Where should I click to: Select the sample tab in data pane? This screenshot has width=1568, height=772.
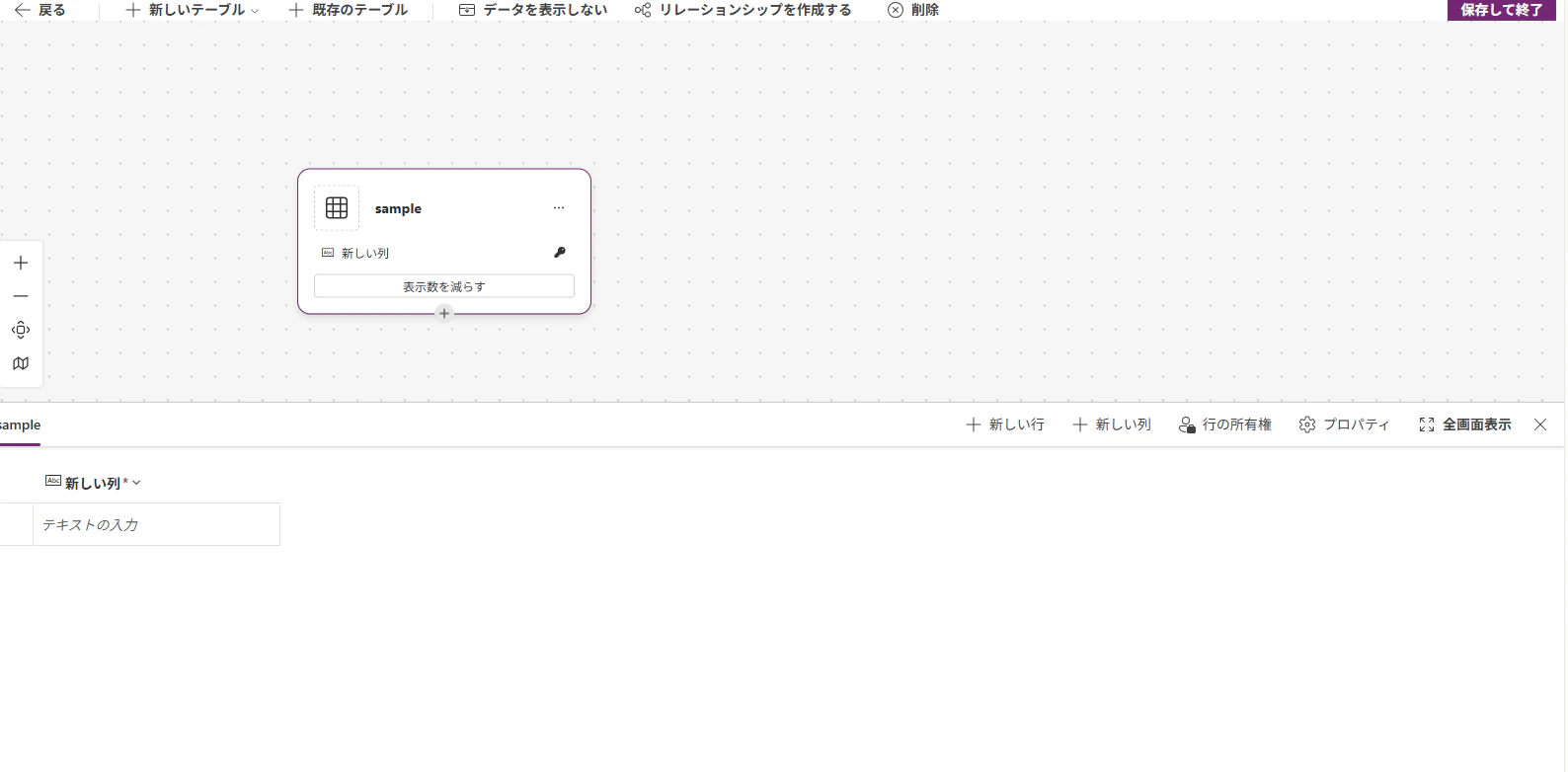point(20,425)
